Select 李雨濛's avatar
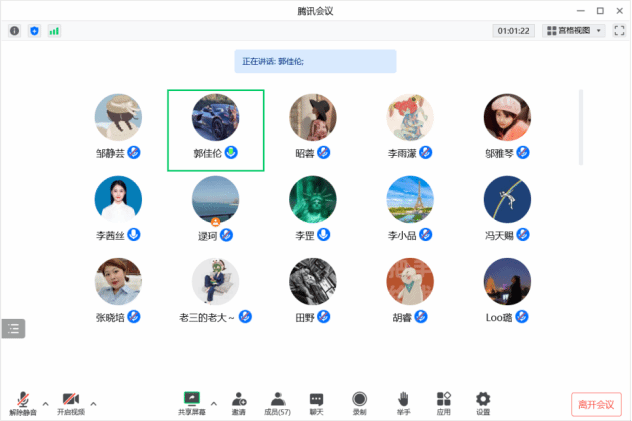This screenshot has height=421, width=632. coord(410,117)
